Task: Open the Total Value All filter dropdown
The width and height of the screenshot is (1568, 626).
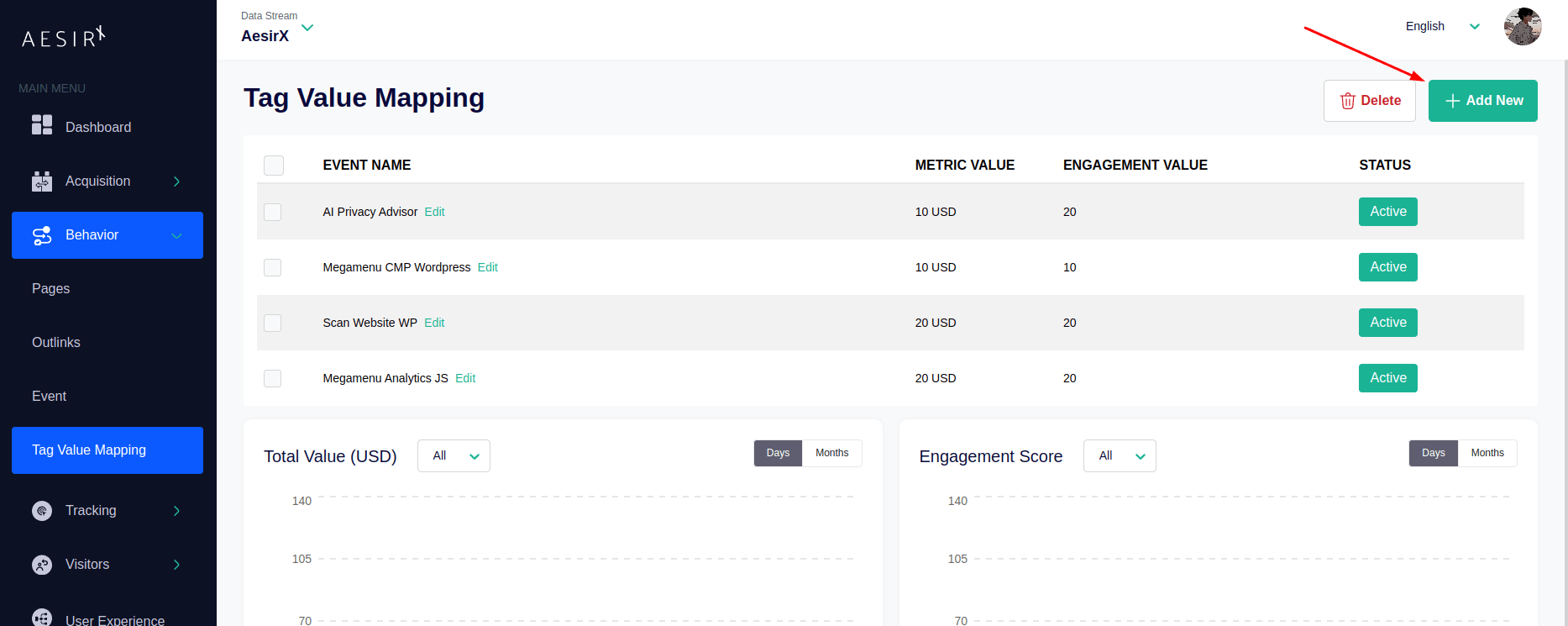Action: tap(454, 455)
